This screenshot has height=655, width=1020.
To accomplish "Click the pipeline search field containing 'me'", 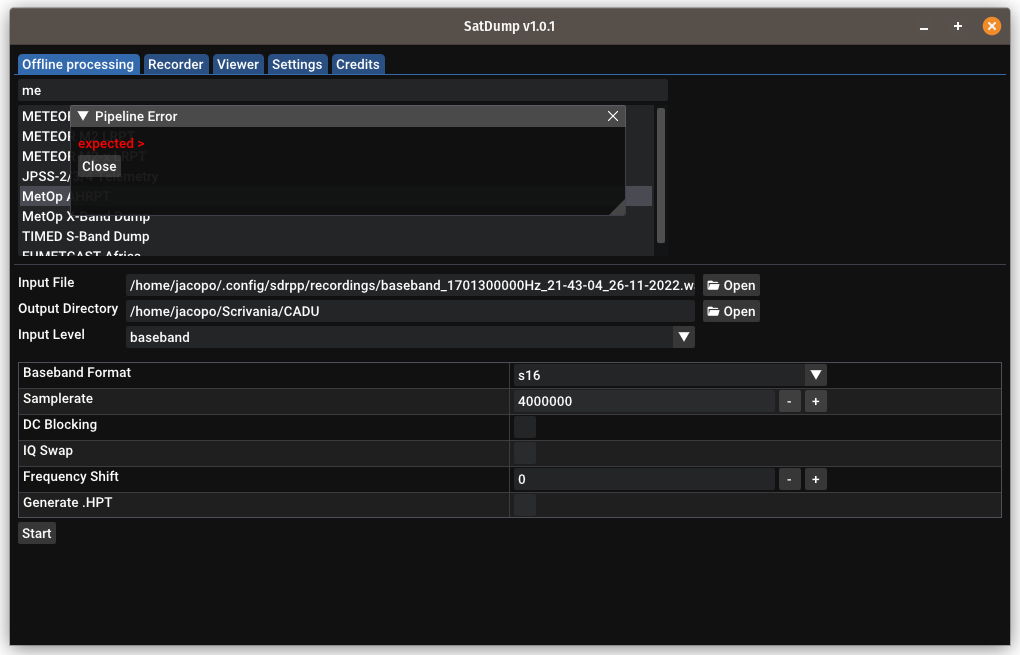I will [342, 90].
